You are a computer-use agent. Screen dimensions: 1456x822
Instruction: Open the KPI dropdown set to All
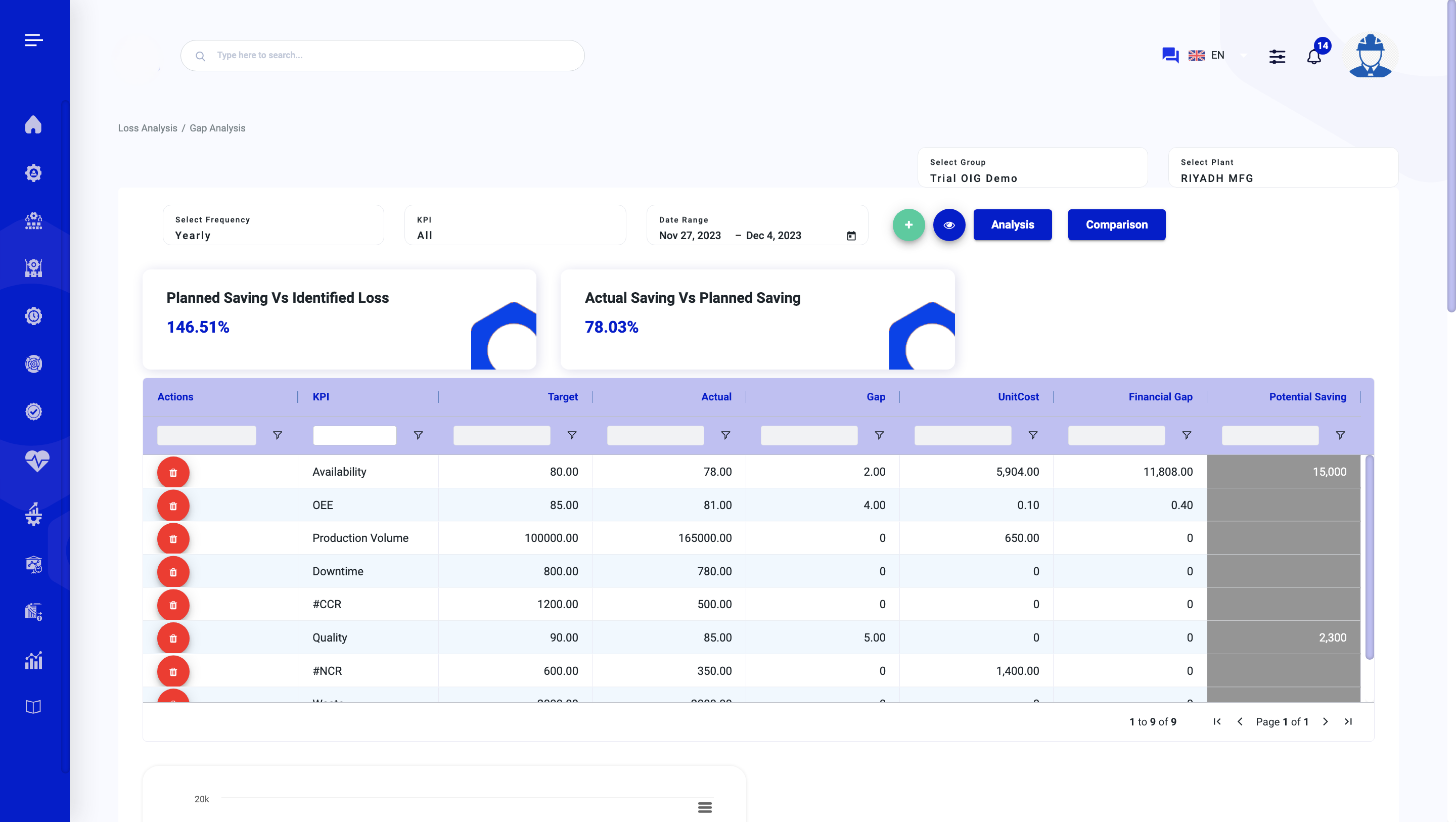pyautogui.click(x=516, y=225)
